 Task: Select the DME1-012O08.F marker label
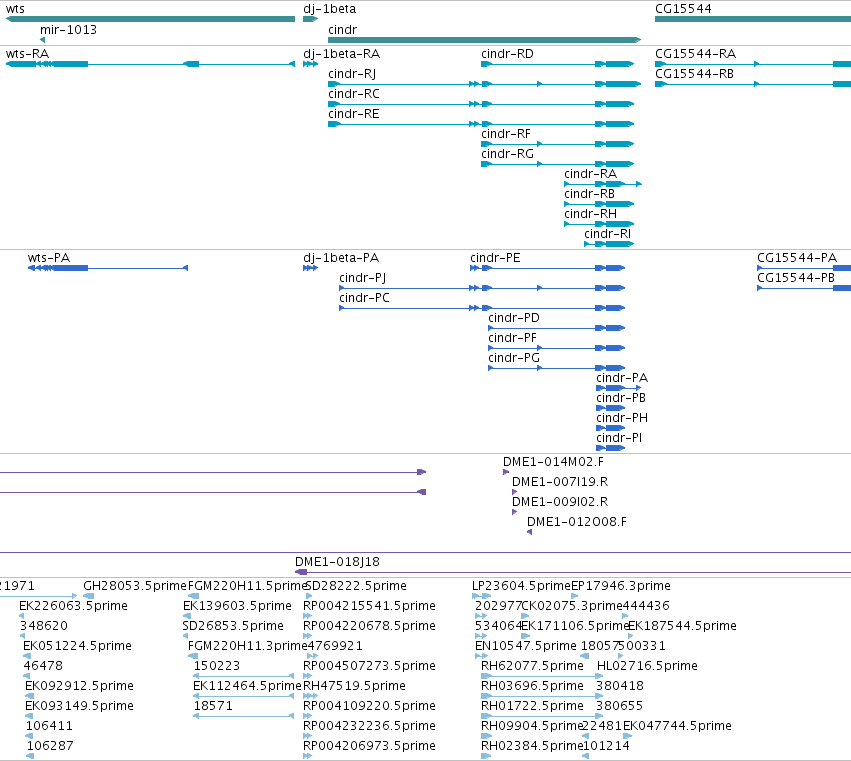[x=576, y=522]
